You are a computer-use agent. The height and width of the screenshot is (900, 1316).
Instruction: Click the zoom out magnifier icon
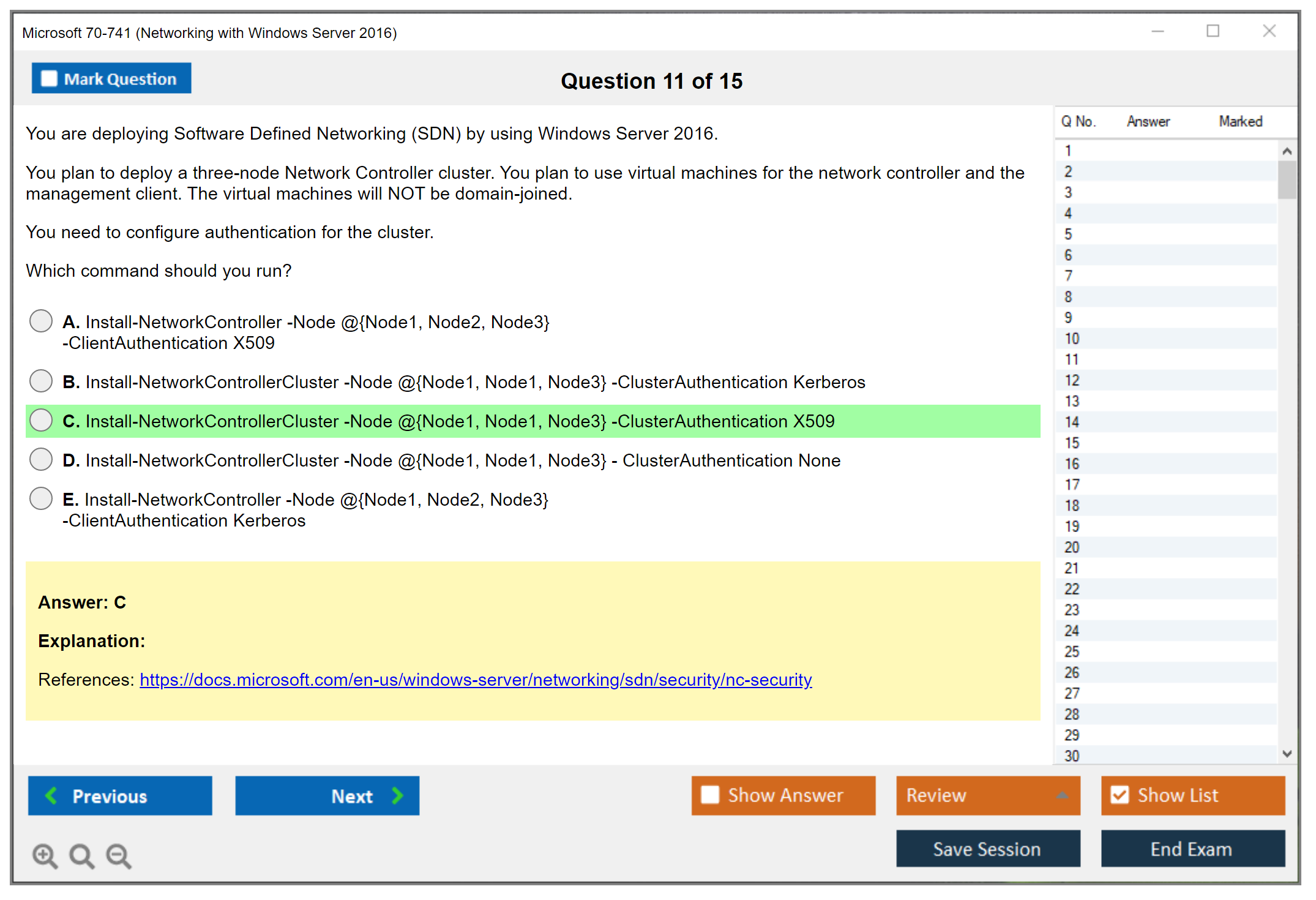118,856
